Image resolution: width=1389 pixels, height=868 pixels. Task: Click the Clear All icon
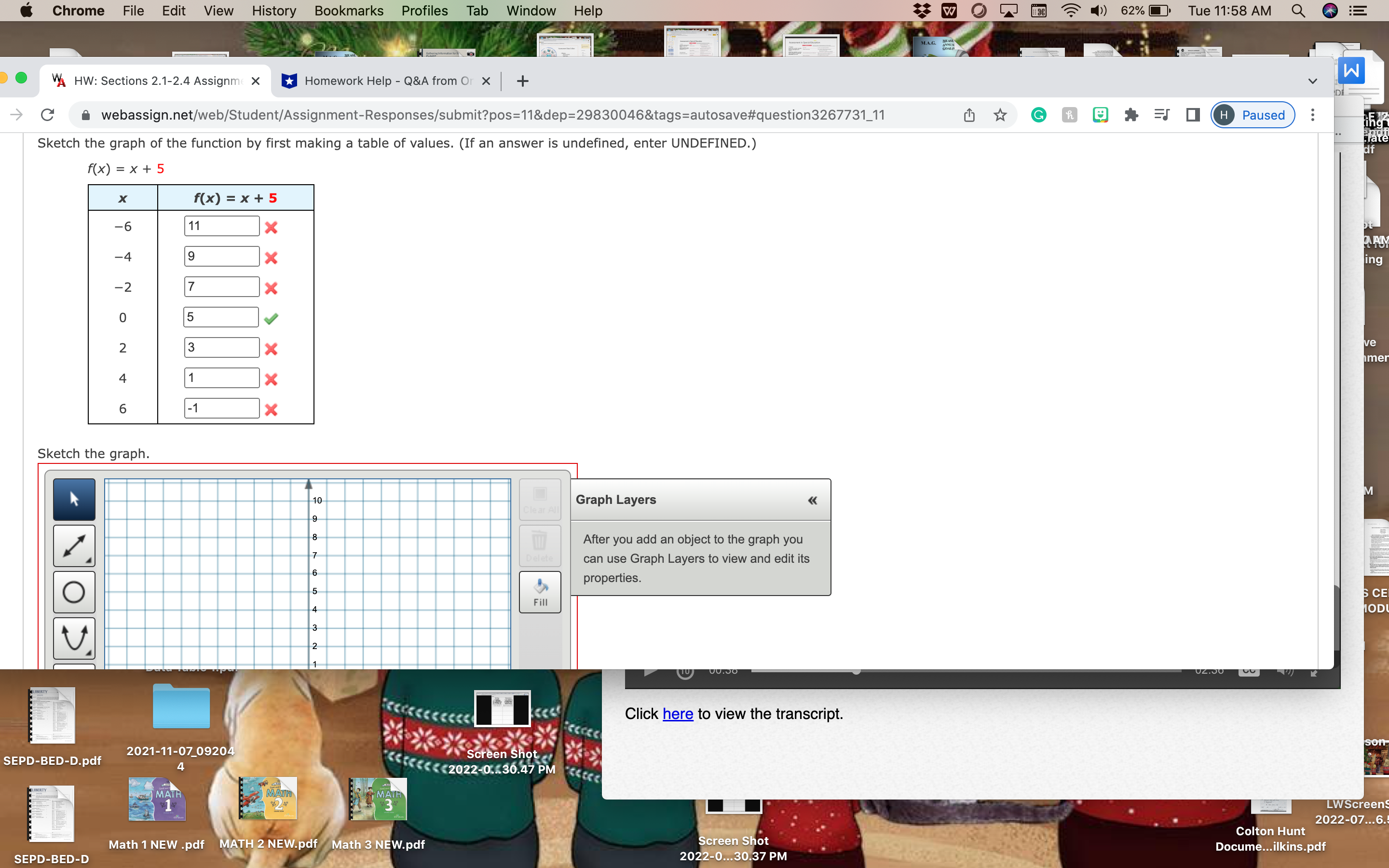coord(539,499)
